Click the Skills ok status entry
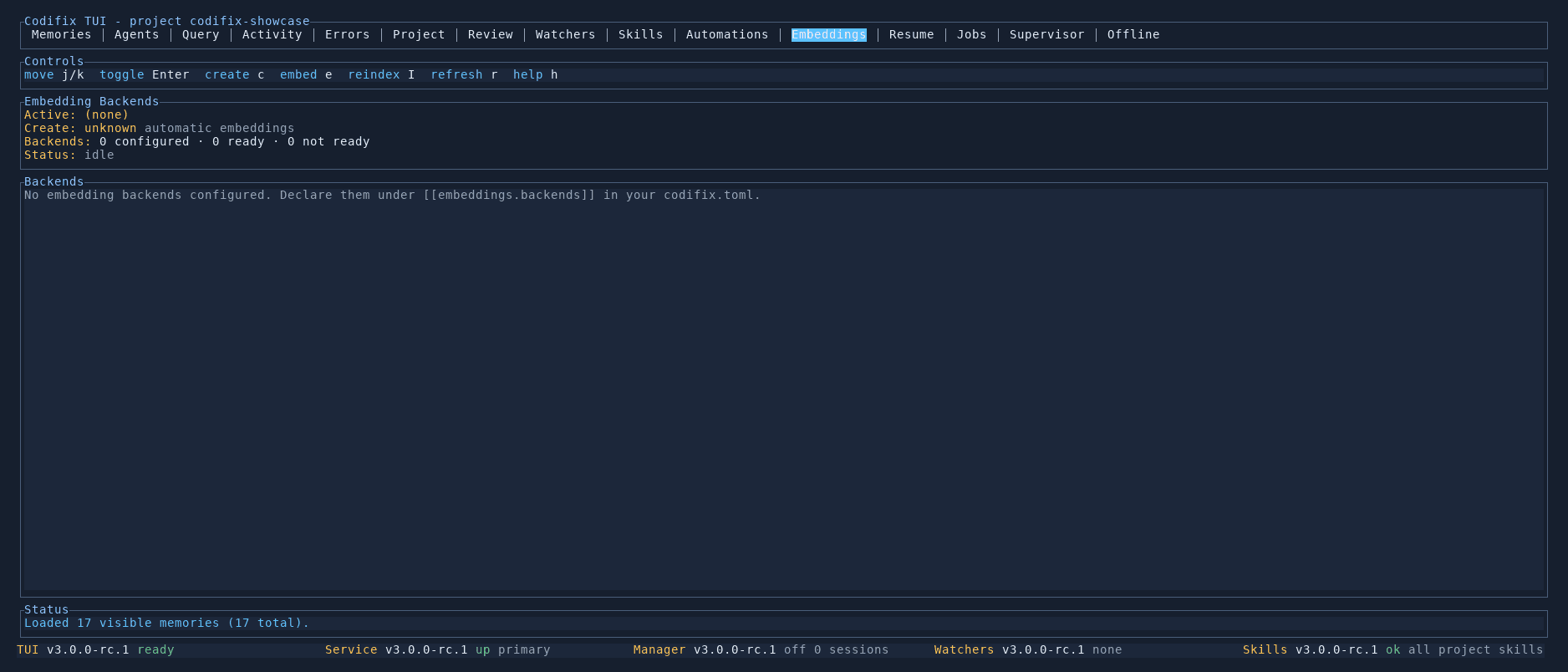Image resolution: width=1568 pixels, height=672 pixels. (x=1393, y=649)
